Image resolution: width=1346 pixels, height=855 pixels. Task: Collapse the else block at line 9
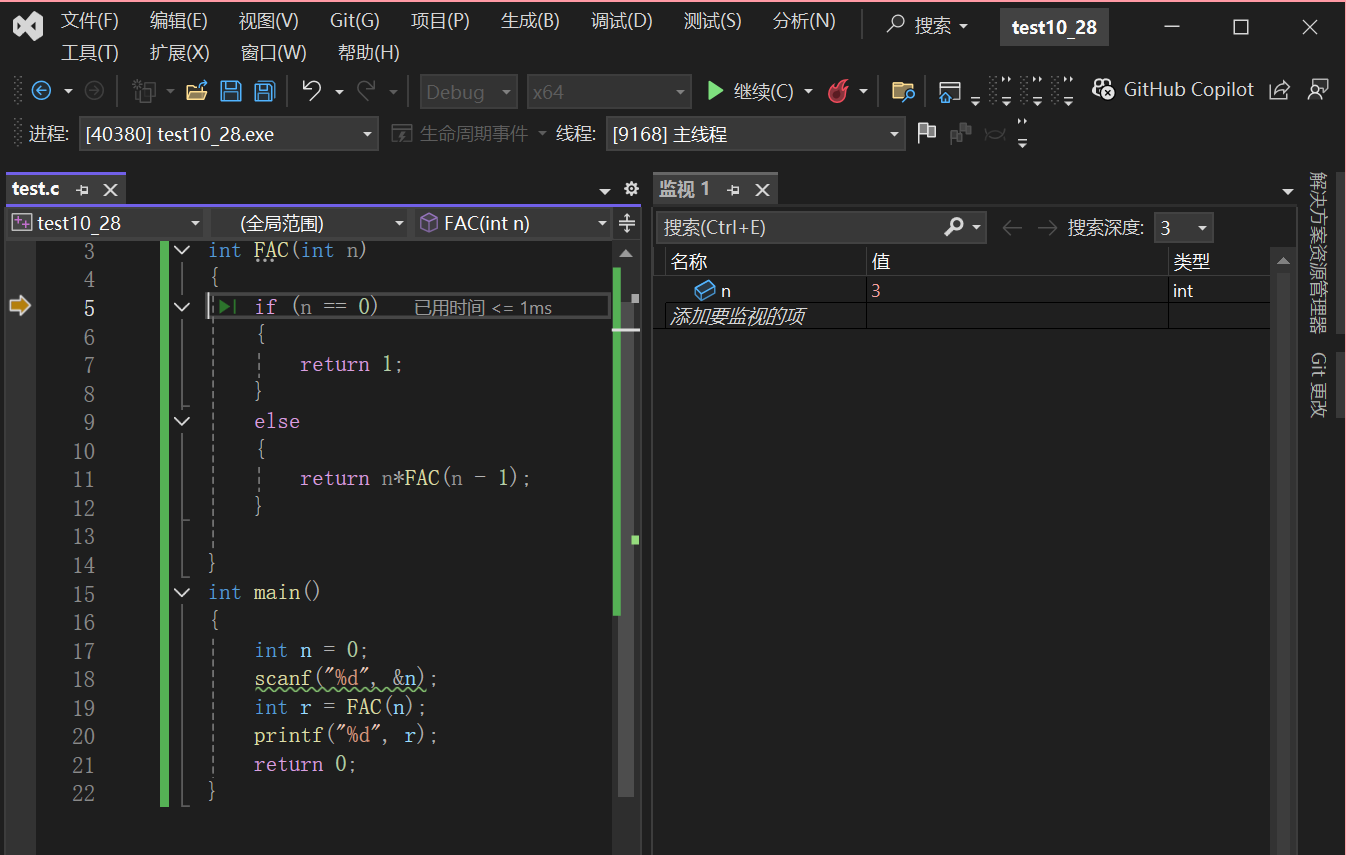click(x=182, y=421)
